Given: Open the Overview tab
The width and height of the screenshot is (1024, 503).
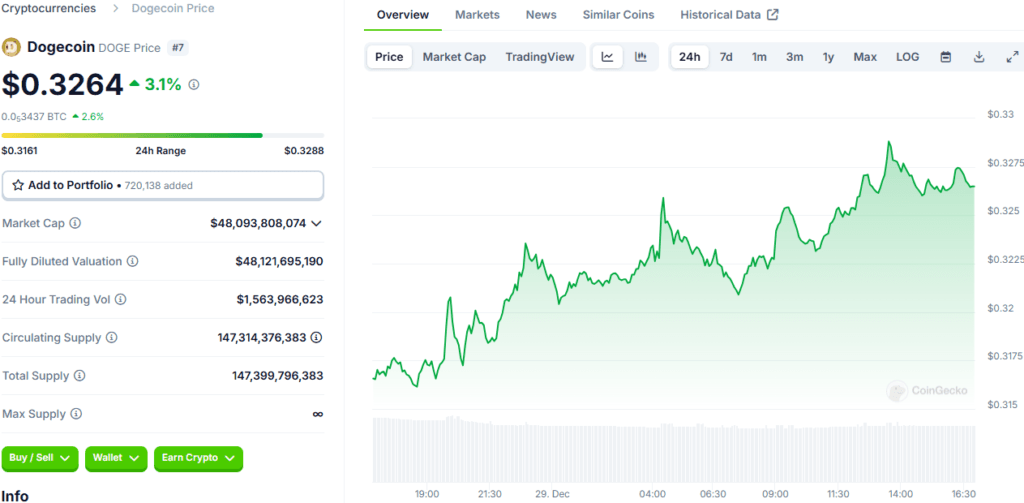Looking at the screenshot, I should point(403,14).
